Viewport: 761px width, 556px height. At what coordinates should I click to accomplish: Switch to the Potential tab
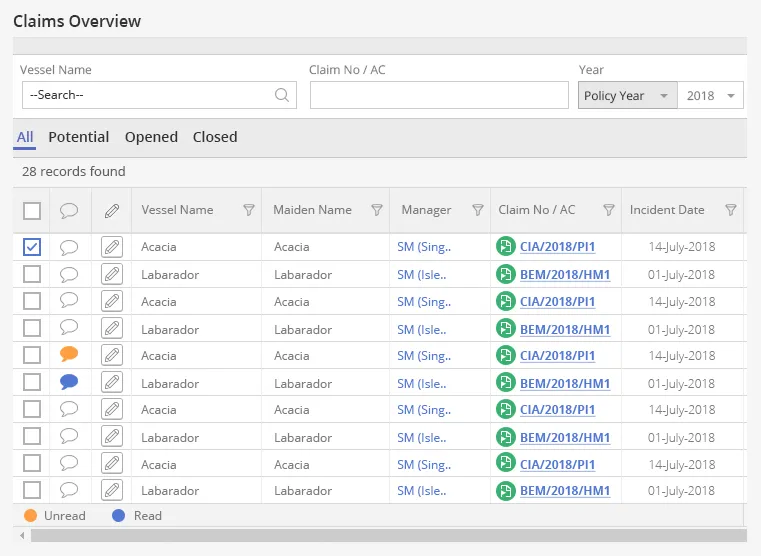click(79, 137)
